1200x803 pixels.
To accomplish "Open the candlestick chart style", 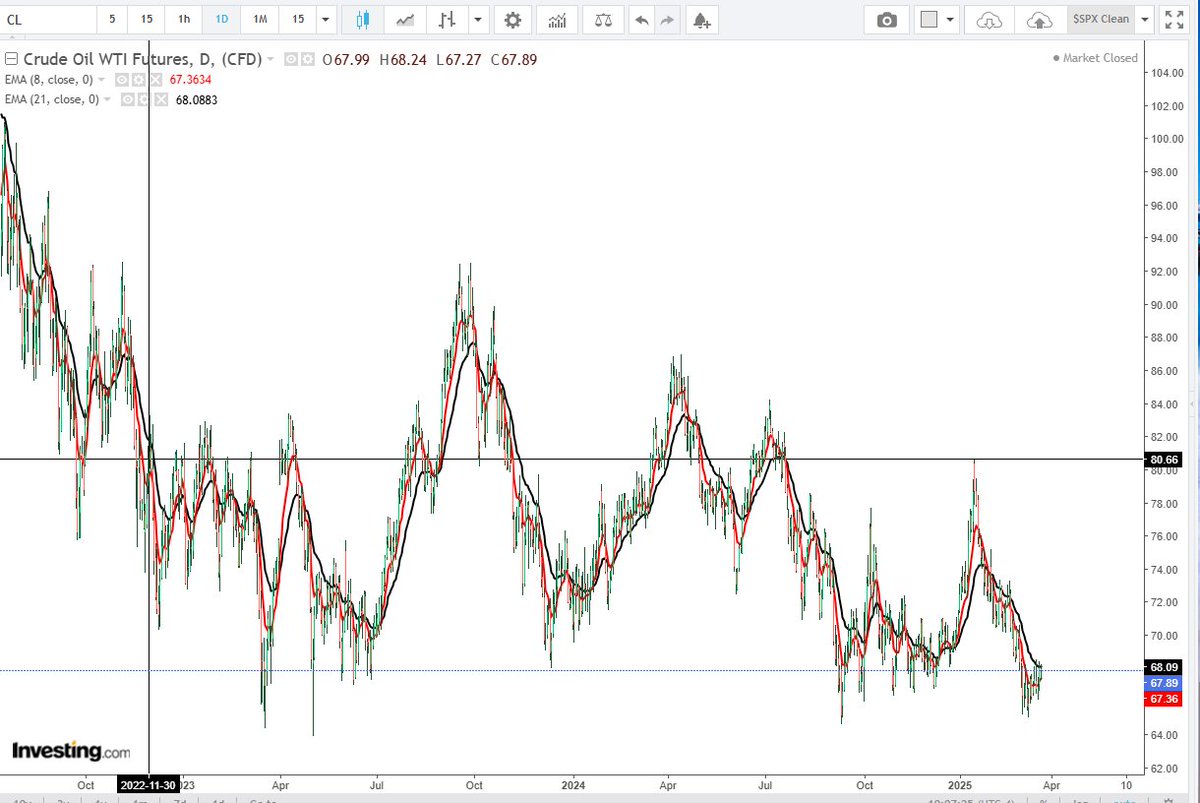I will tap(361, 19).
